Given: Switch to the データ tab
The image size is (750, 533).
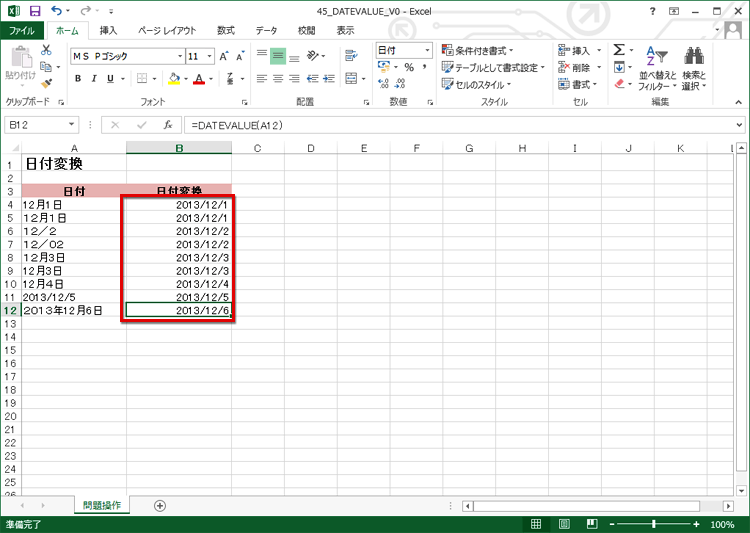Looking at the screenshot, I should click(266, 31).
